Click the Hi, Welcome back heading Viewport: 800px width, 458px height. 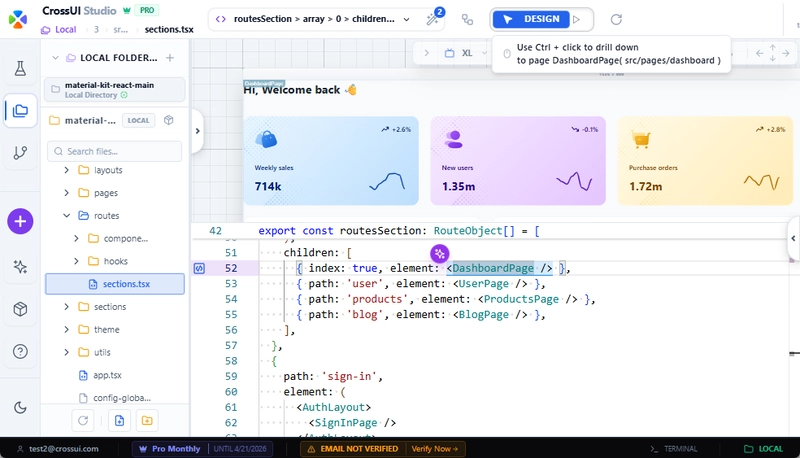[x=300, y=90]
